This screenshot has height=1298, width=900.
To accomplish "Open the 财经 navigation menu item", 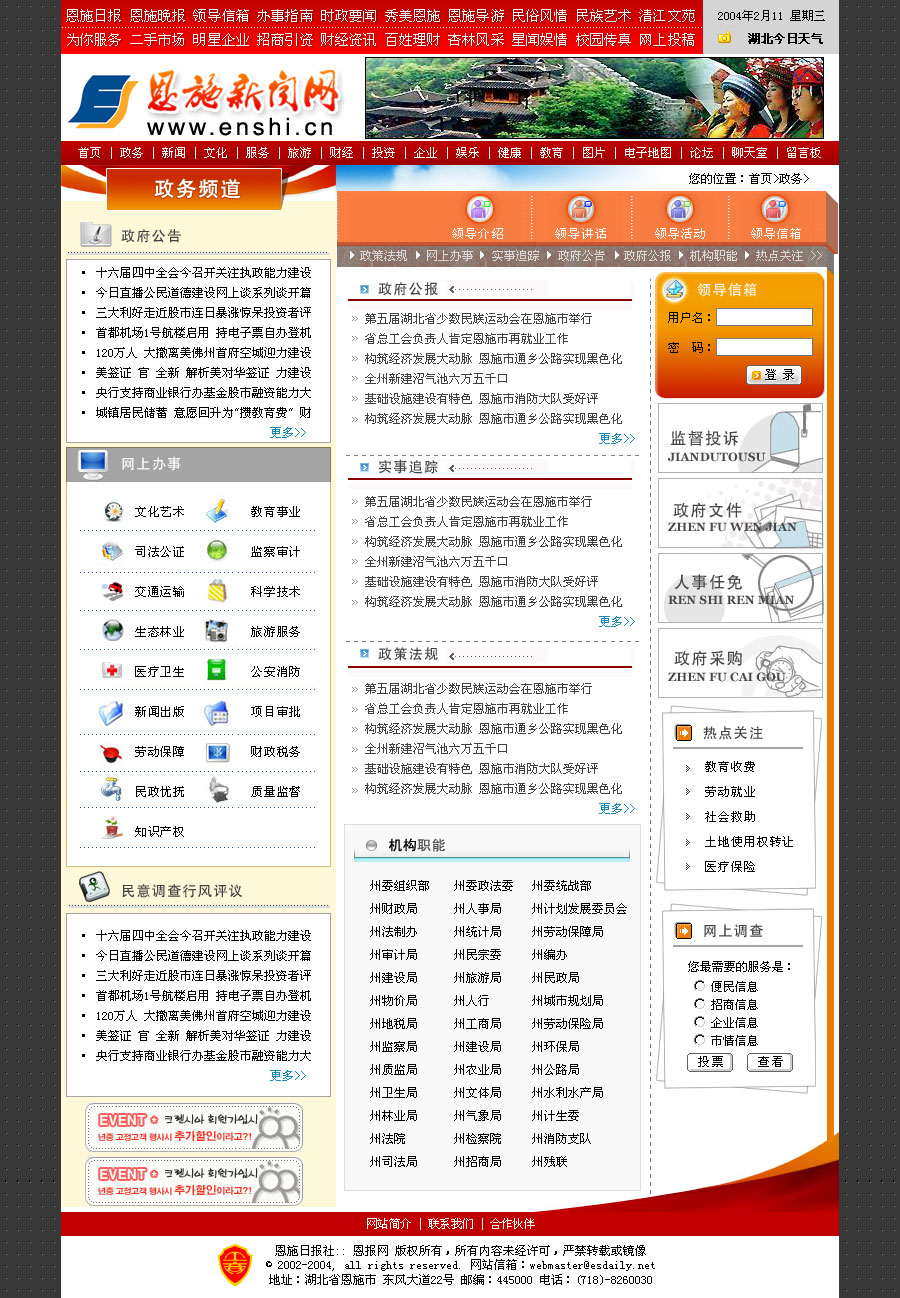I will [x=341, y=153].
